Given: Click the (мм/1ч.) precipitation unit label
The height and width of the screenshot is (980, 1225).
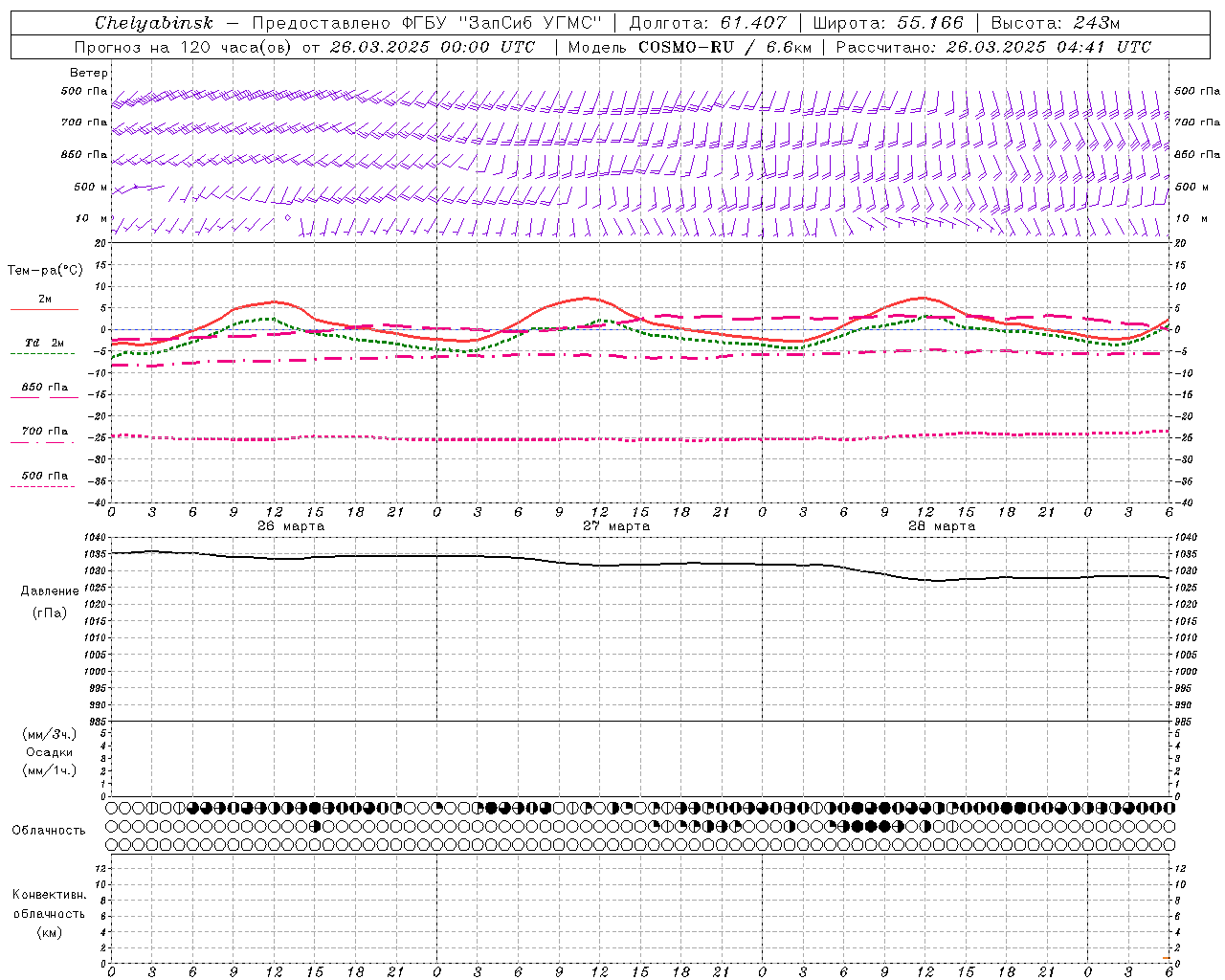Looking at the screenshot, I should (x=50, y=770).
